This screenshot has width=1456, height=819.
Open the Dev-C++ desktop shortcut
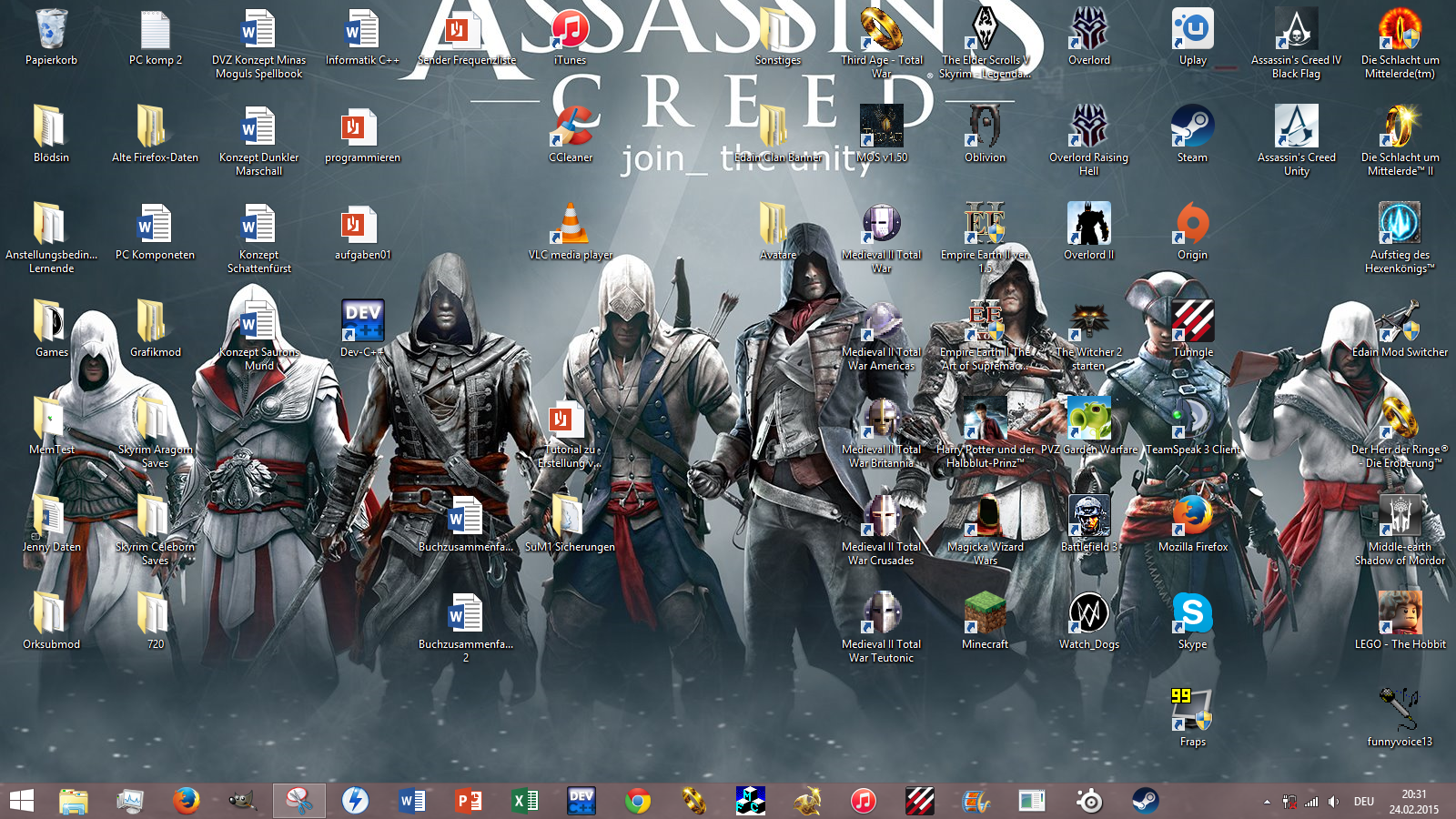362,321
